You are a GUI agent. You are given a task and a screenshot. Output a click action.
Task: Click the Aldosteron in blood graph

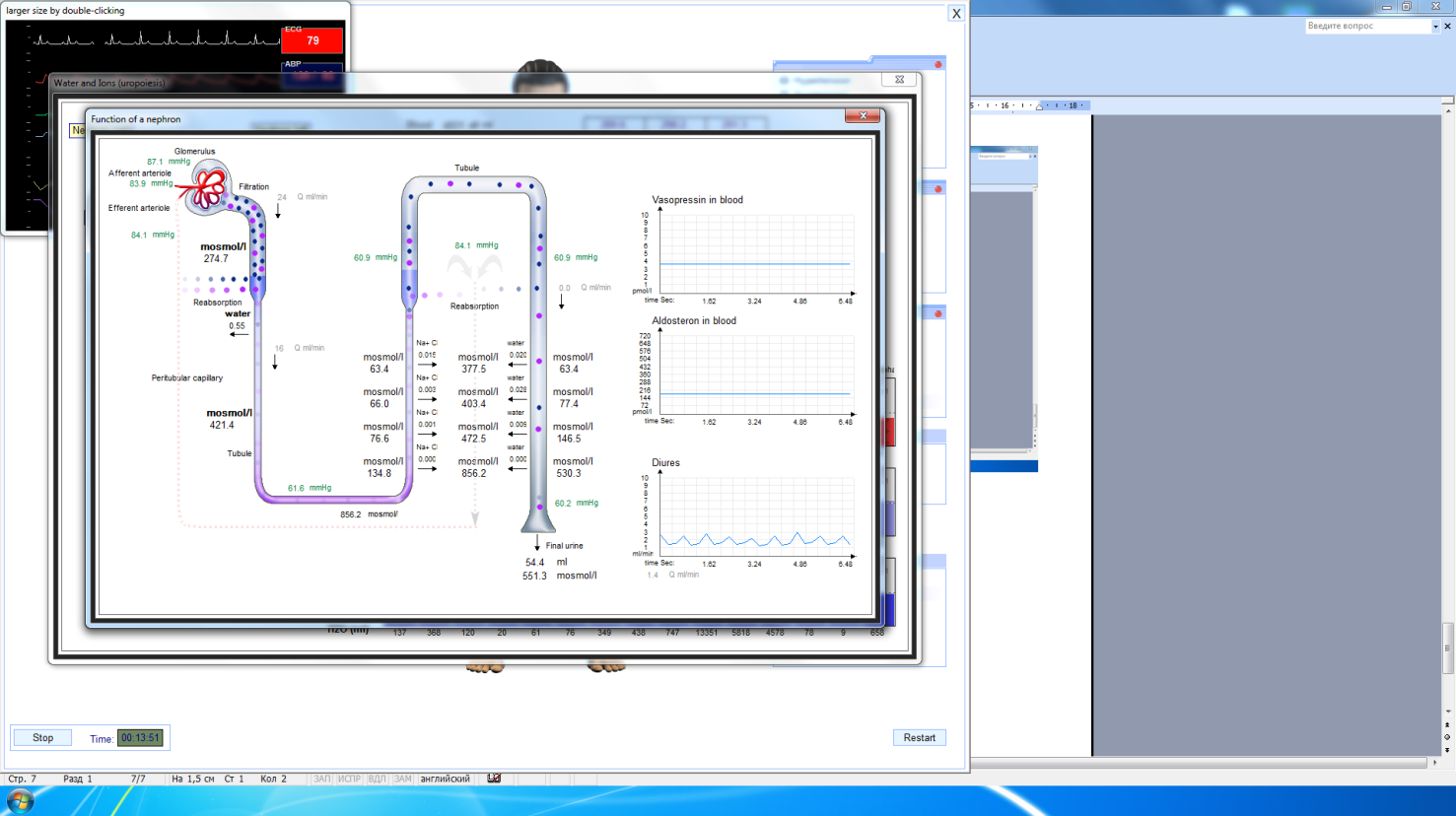tap(755, 374)
